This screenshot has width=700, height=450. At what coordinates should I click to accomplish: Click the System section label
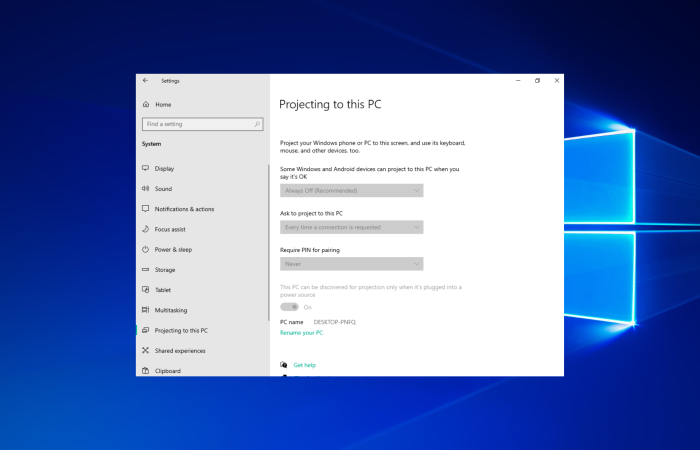(151, 144)
